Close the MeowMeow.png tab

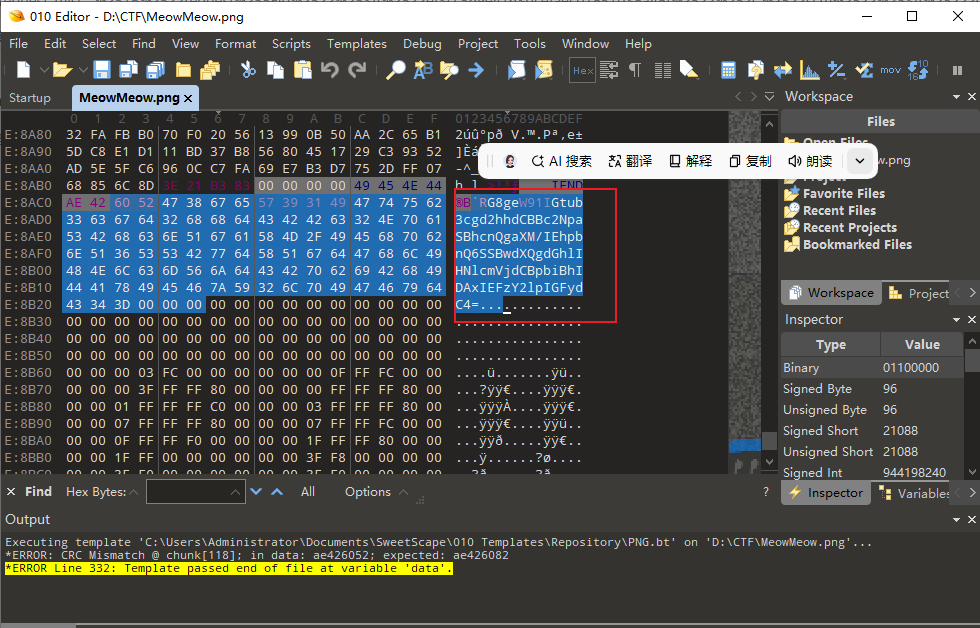coord(188,99)
